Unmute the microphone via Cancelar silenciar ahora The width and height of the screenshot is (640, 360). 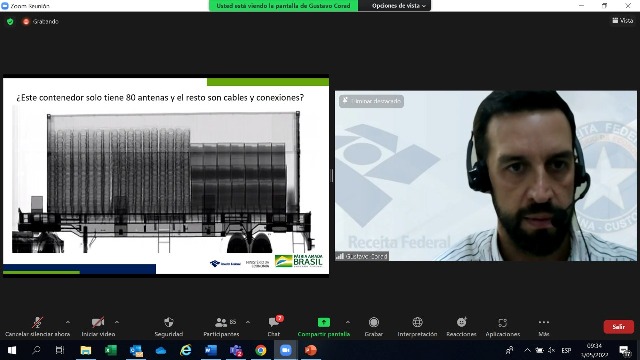[38, 327]
